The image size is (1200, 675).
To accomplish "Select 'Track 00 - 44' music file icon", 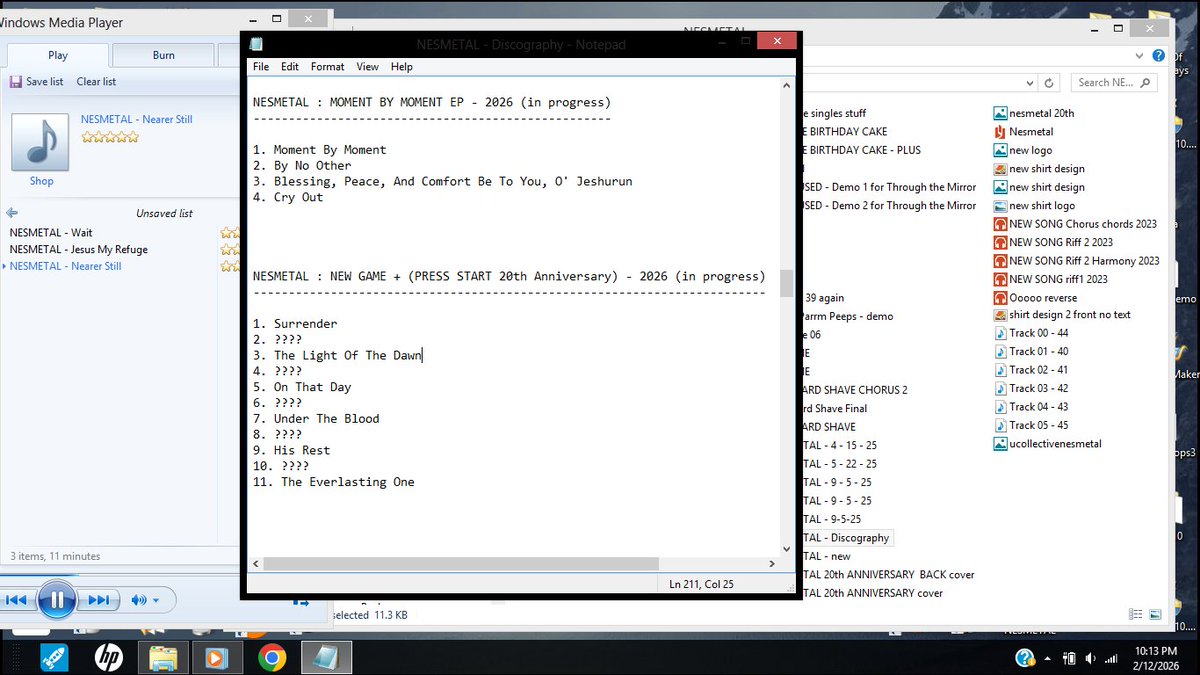I will [1000, 333].
